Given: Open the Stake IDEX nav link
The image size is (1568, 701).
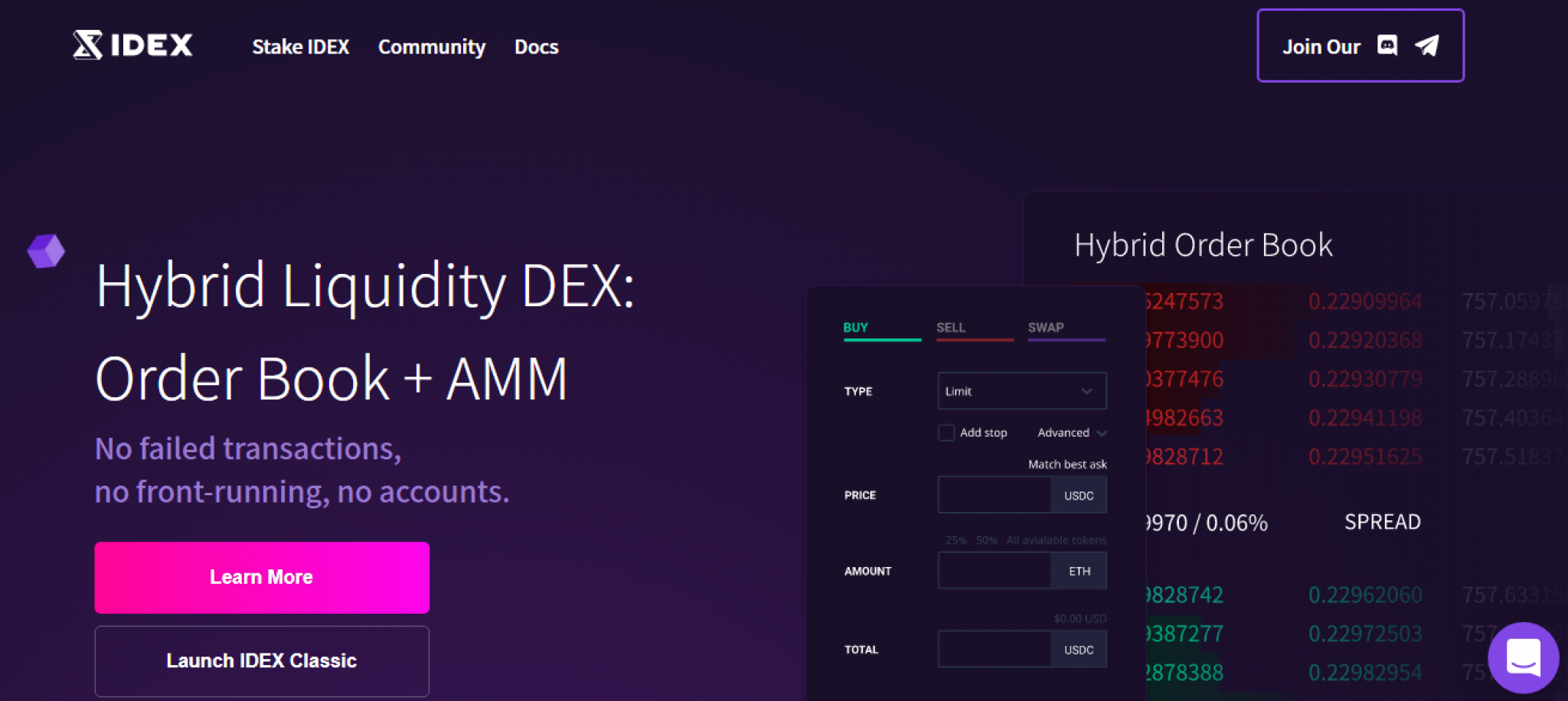Looking at the screenshot, I should pyautogui.click(x=300, y=47).
